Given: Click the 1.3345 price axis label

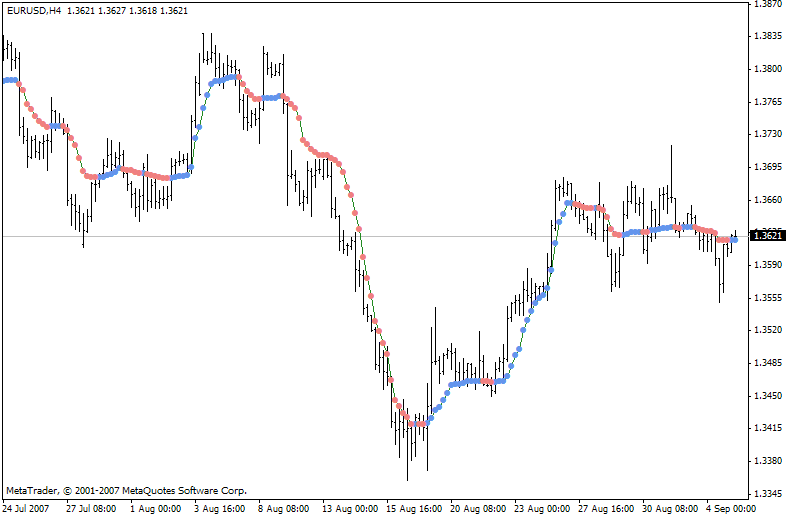Looking at the screenshot, I should [767, 494].
